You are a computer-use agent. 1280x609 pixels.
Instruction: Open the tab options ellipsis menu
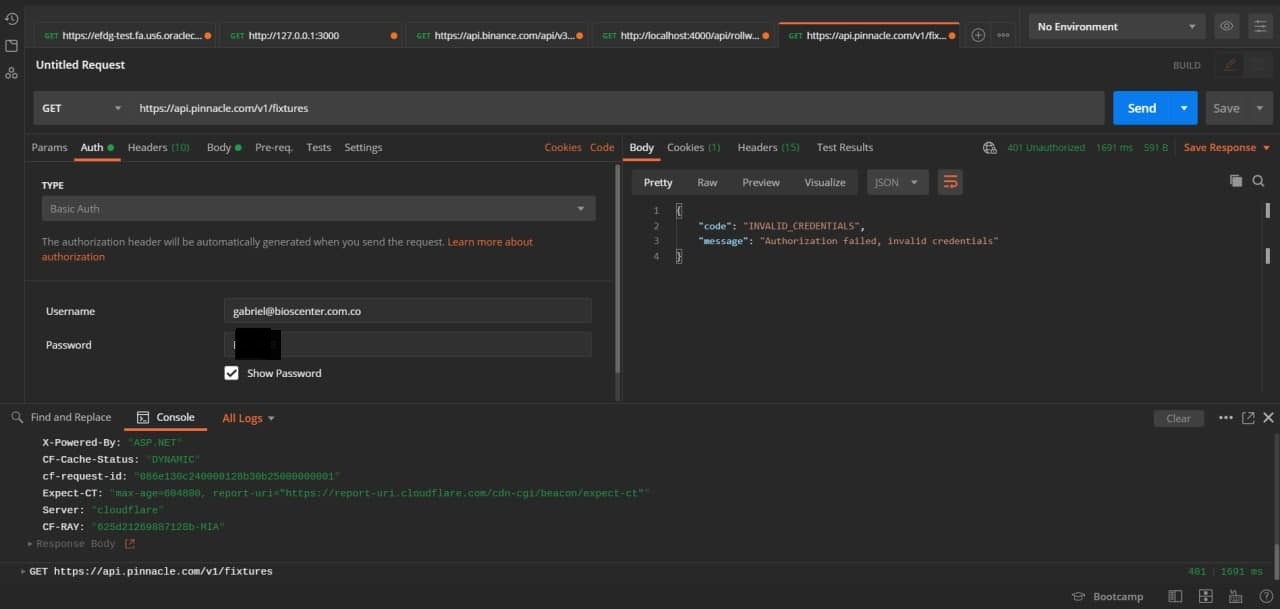[x=1003, y=35]
